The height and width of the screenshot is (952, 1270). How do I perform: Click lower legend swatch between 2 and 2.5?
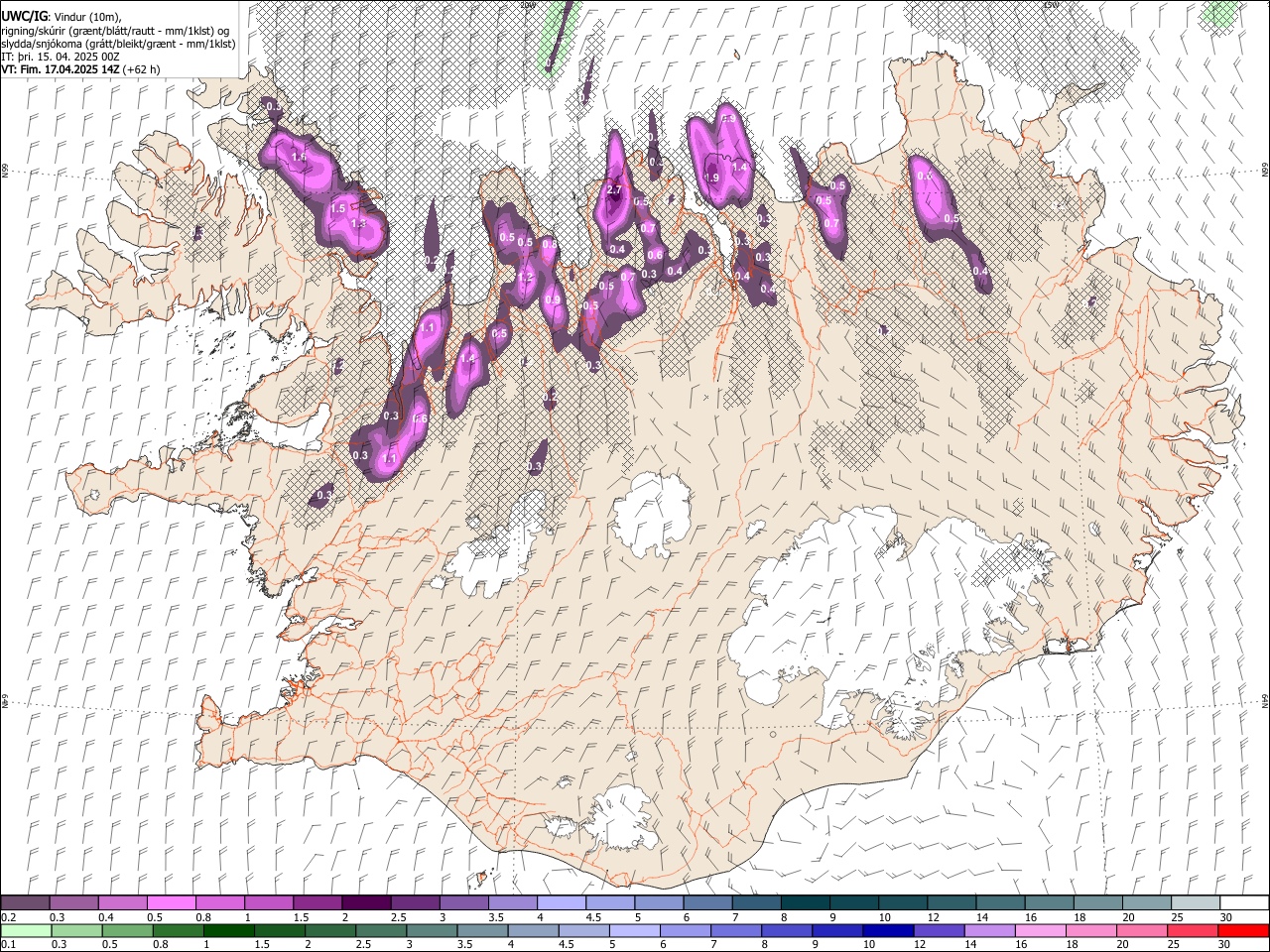329,930
